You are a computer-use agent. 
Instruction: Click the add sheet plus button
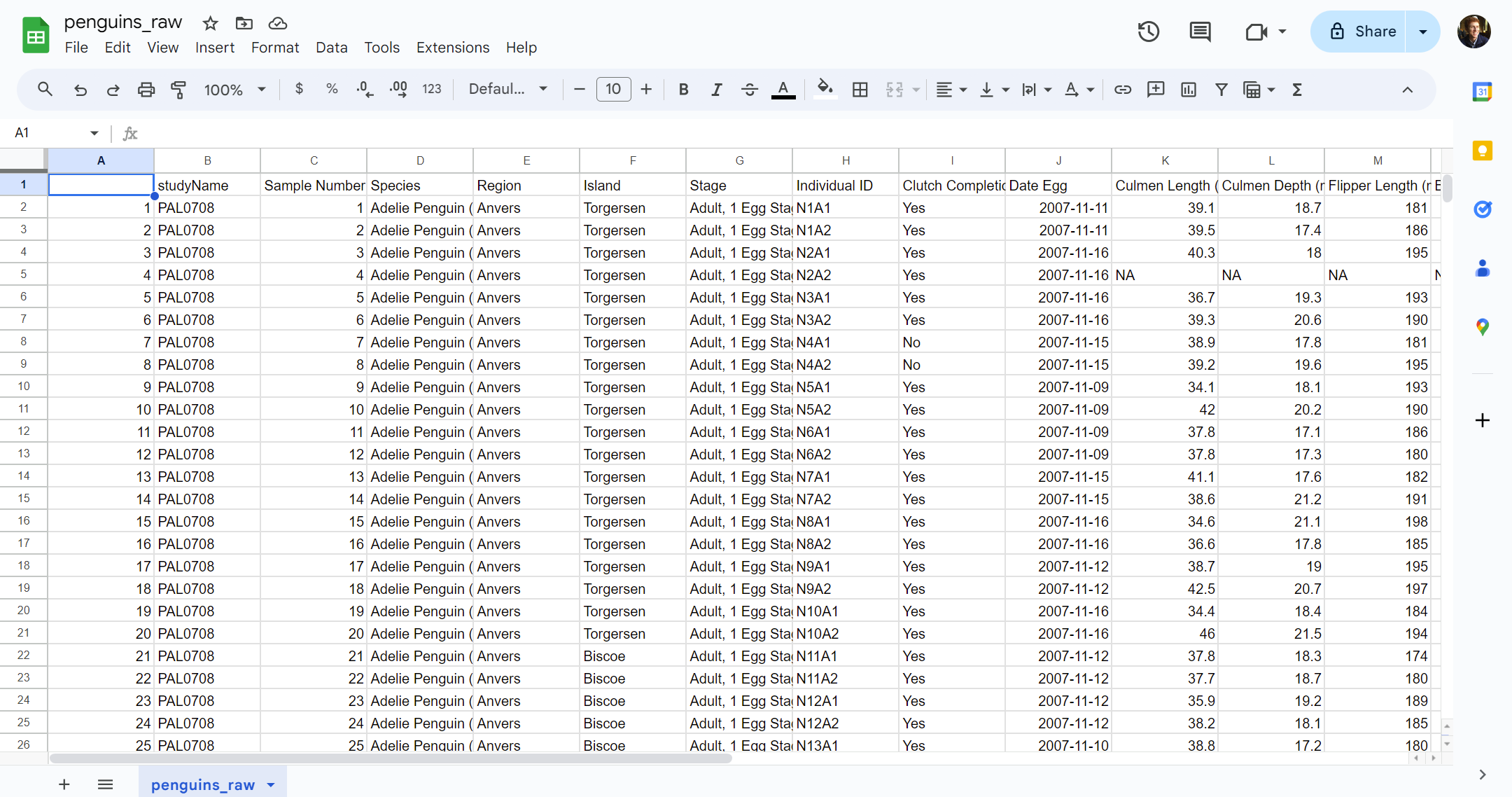coord(64,784)
